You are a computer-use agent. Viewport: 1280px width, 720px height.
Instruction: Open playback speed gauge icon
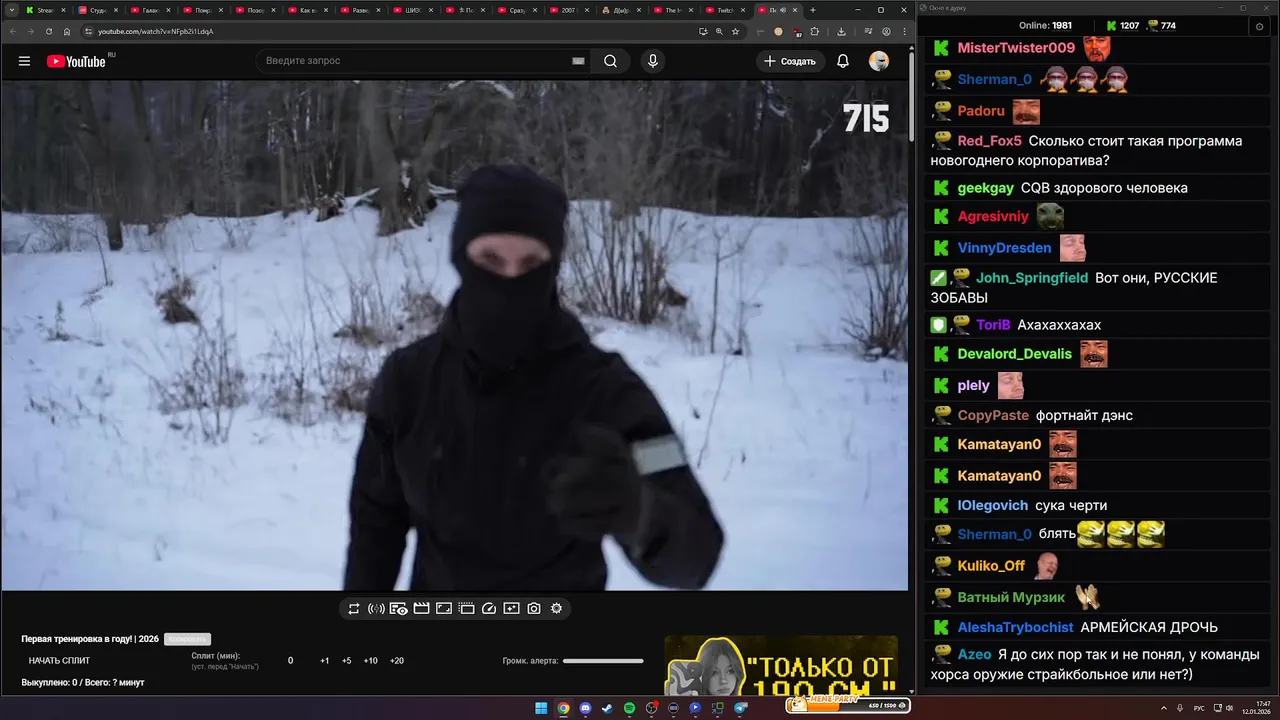489,608
